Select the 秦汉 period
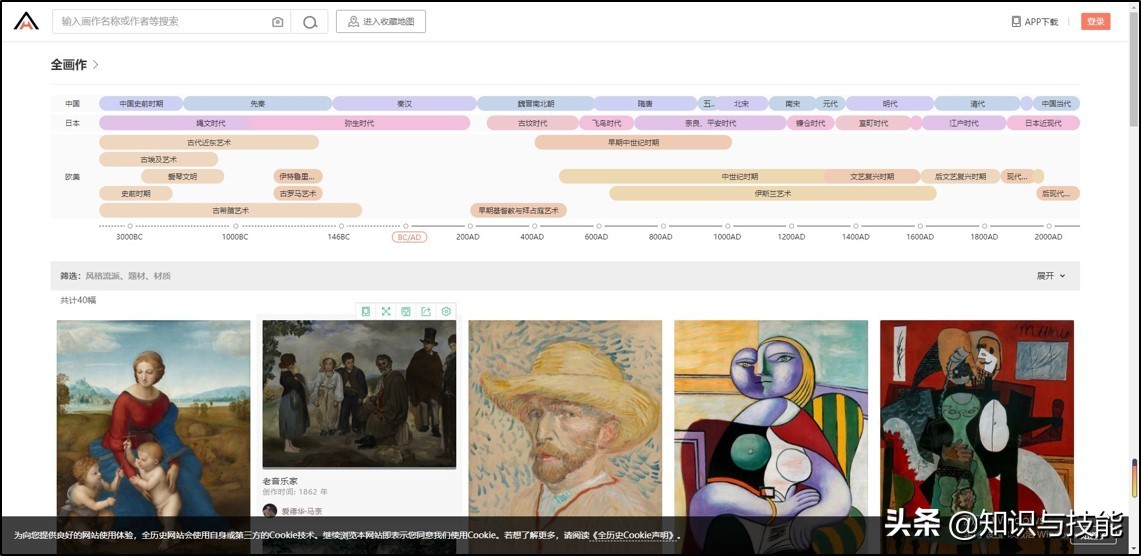Image resolution: width=1141 pixels, height=556 pixels. [405, 104]
